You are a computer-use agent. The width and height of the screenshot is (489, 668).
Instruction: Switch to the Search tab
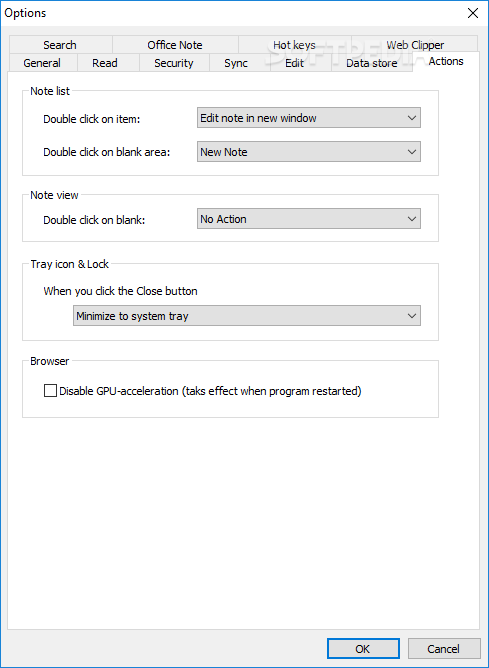[x=60, y=45]
